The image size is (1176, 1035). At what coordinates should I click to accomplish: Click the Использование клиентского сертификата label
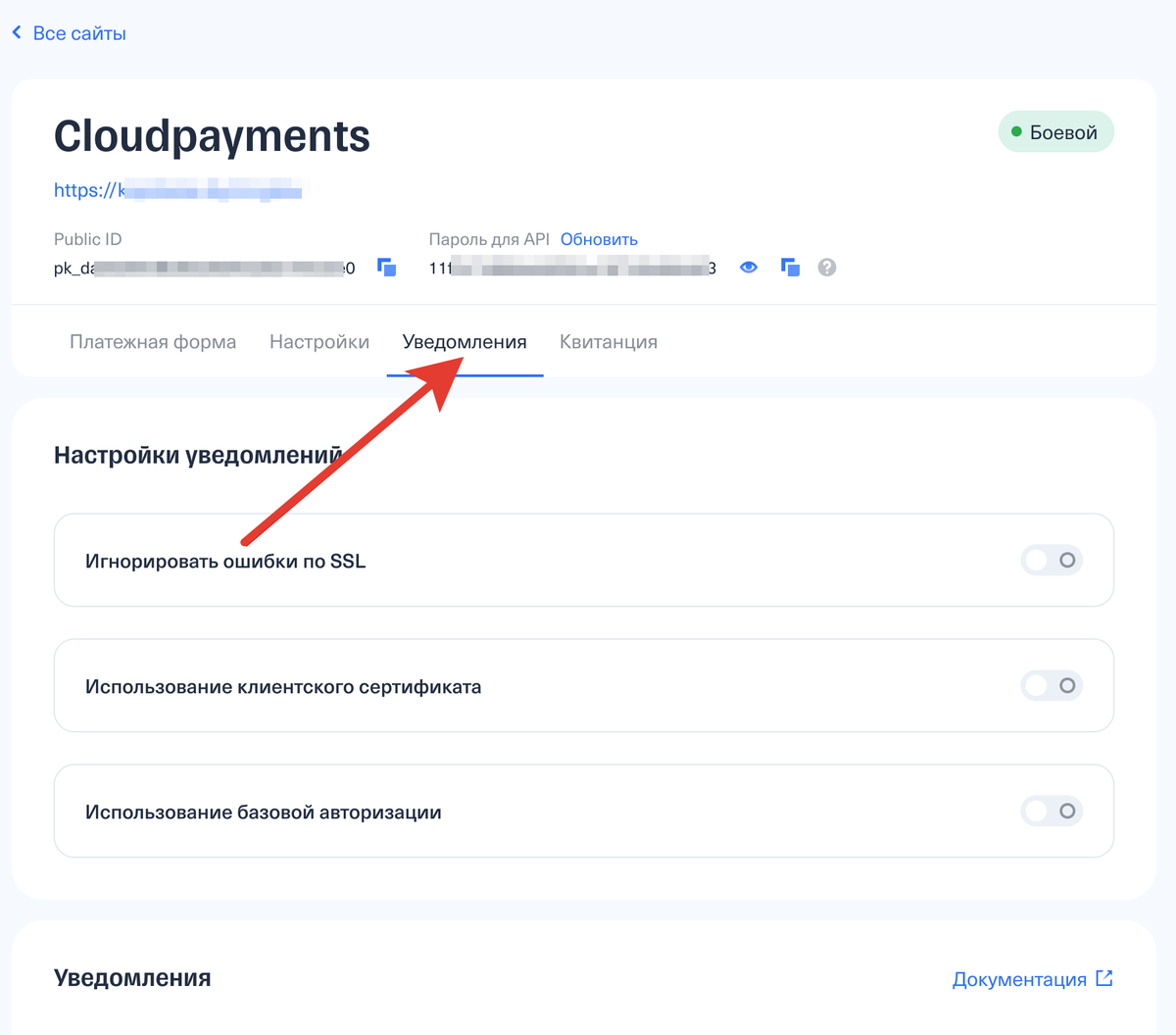coord(283,687)
